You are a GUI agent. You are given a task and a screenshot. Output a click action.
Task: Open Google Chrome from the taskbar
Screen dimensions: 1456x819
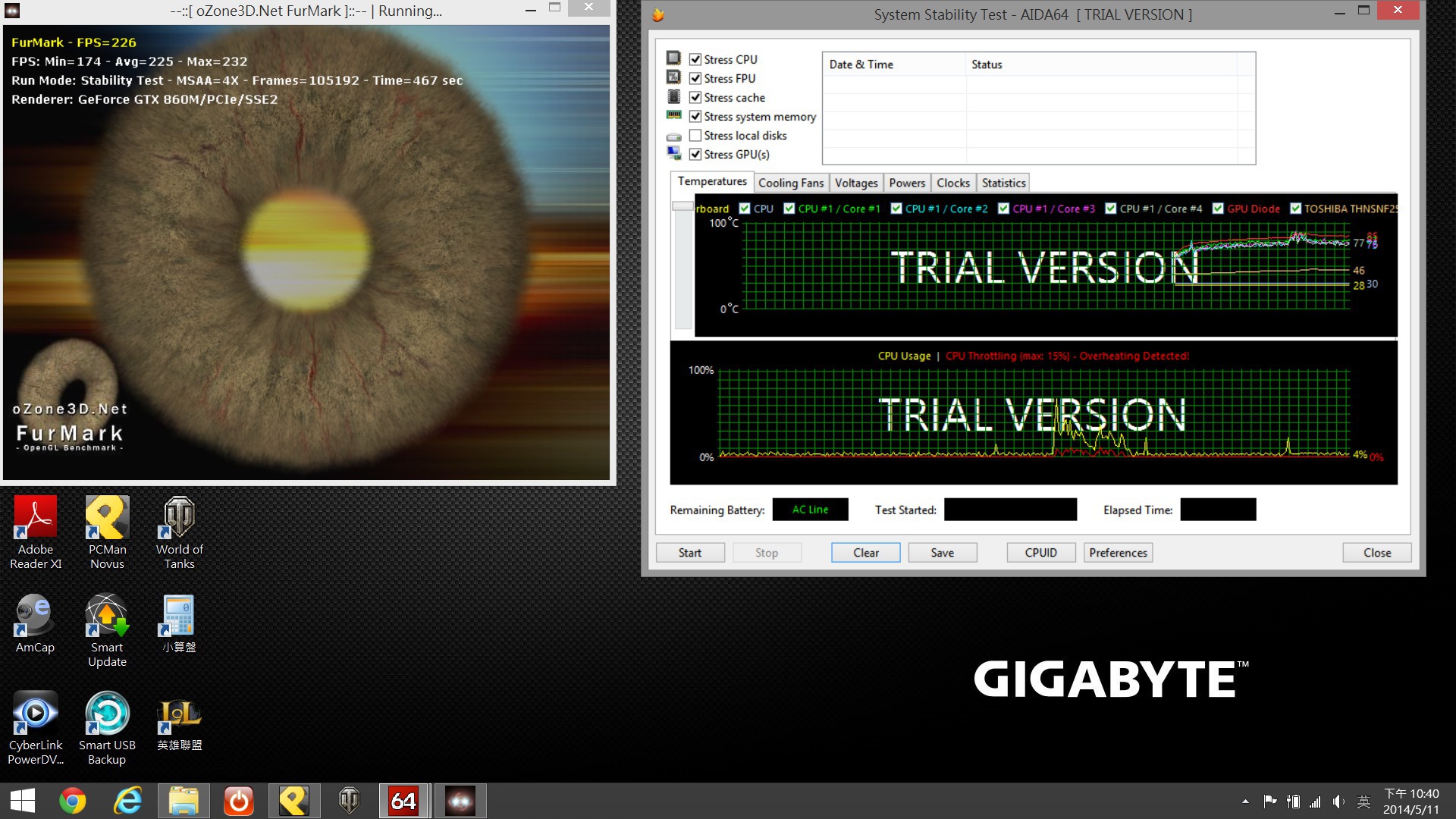(73, 801)
